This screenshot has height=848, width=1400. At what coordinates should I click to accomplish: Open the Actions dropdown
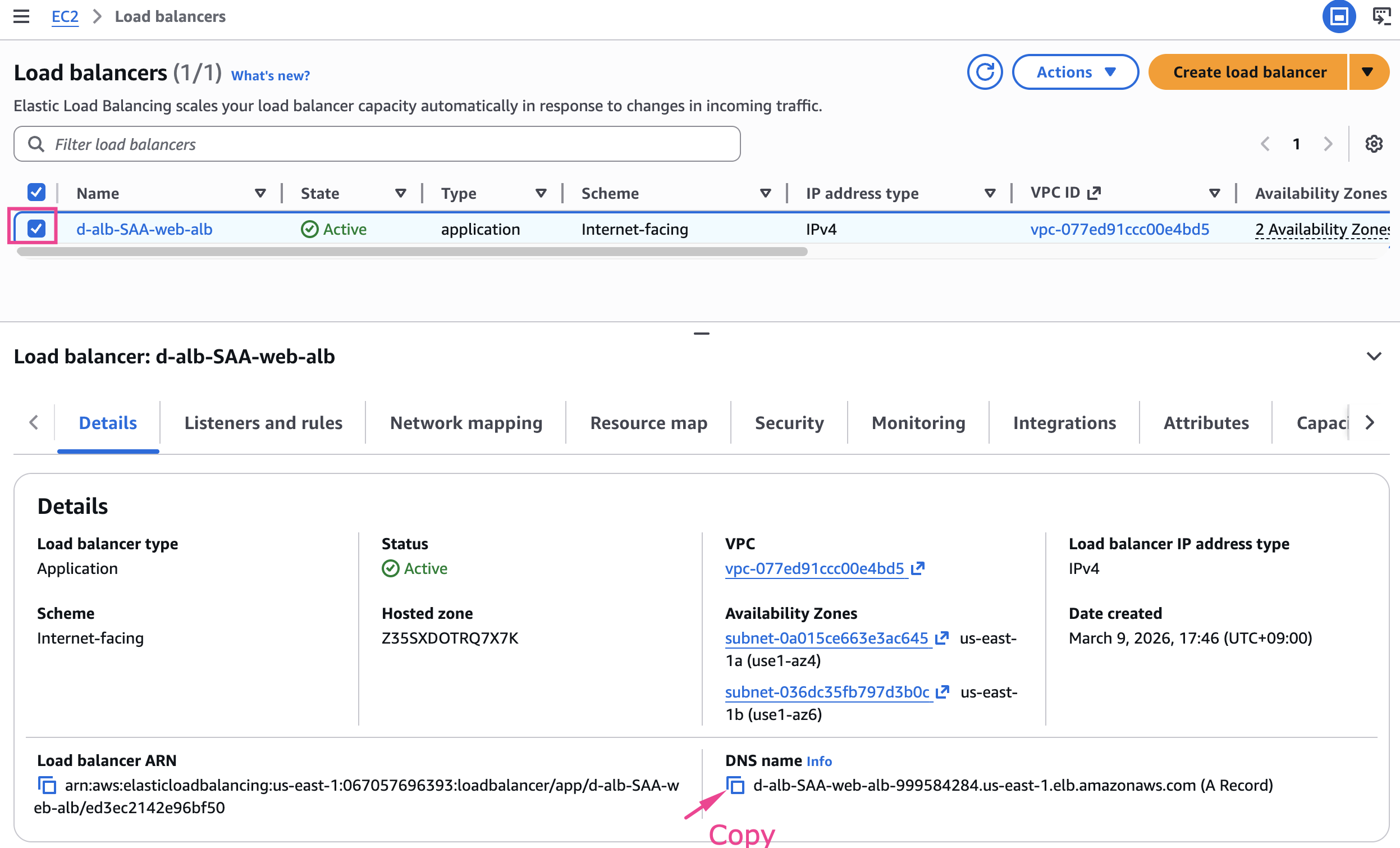point(1075,72)
